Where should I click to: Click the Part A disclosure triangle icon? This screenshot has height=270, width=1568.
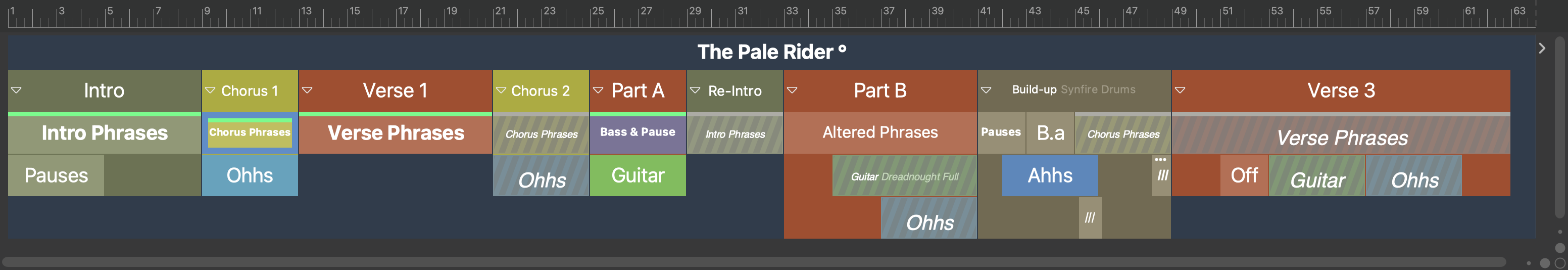pos(598,90)
